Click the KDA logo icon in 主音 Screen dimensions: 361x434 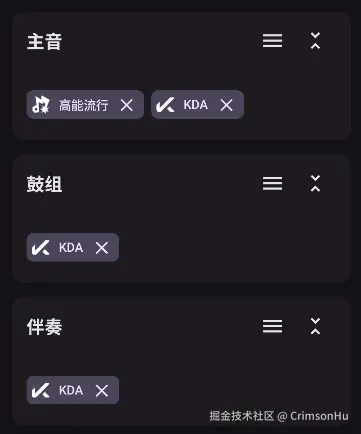click(x=165, y=105)
